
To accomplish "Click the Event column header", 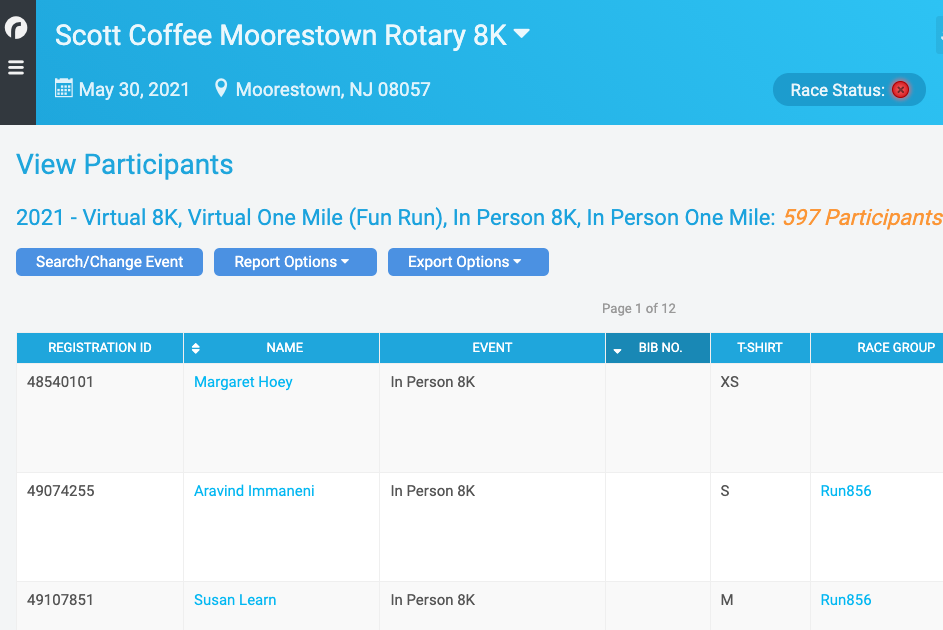I will coord(492,348).
